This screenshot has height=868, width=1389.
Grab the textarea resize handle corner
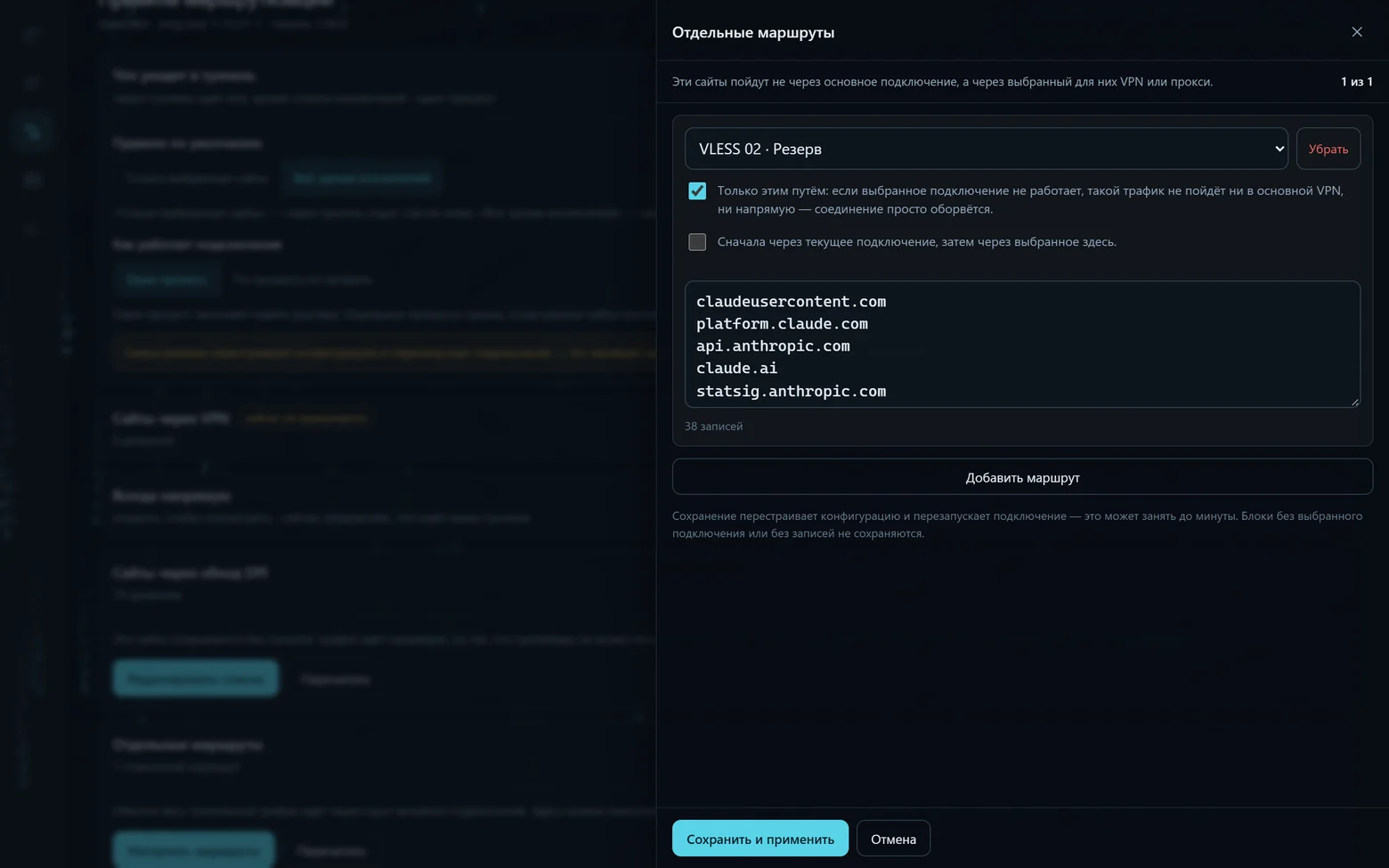1354,402
